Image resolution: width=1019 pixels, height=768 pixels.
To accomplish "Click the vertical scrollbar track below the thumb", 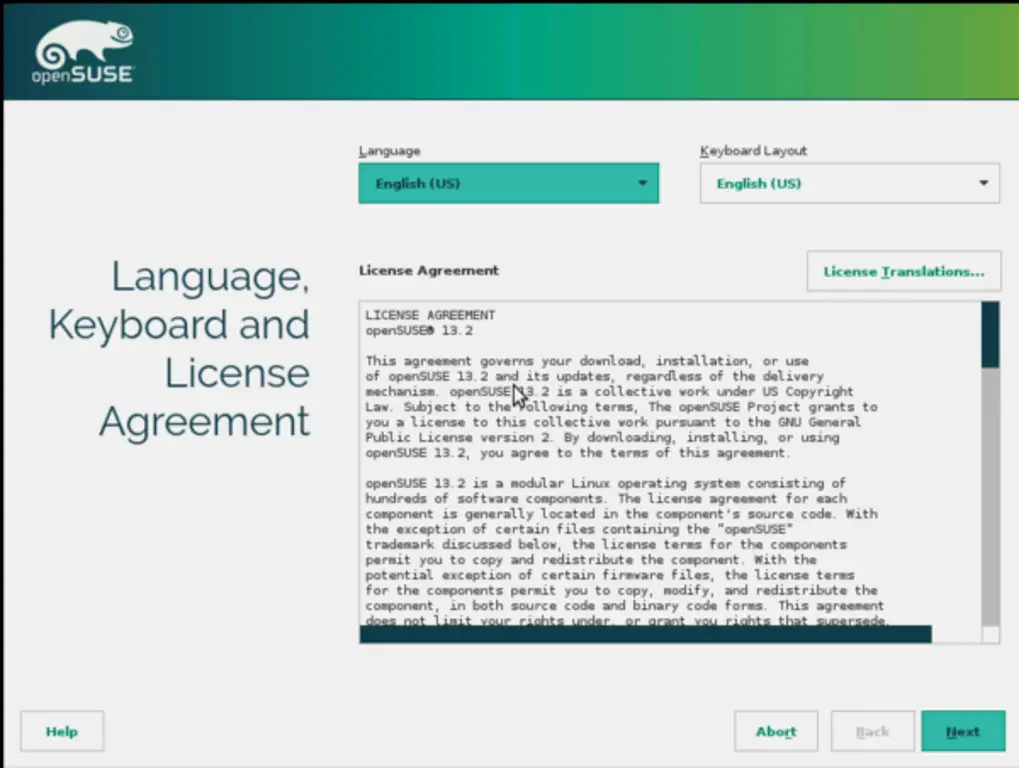I will 990,497.
